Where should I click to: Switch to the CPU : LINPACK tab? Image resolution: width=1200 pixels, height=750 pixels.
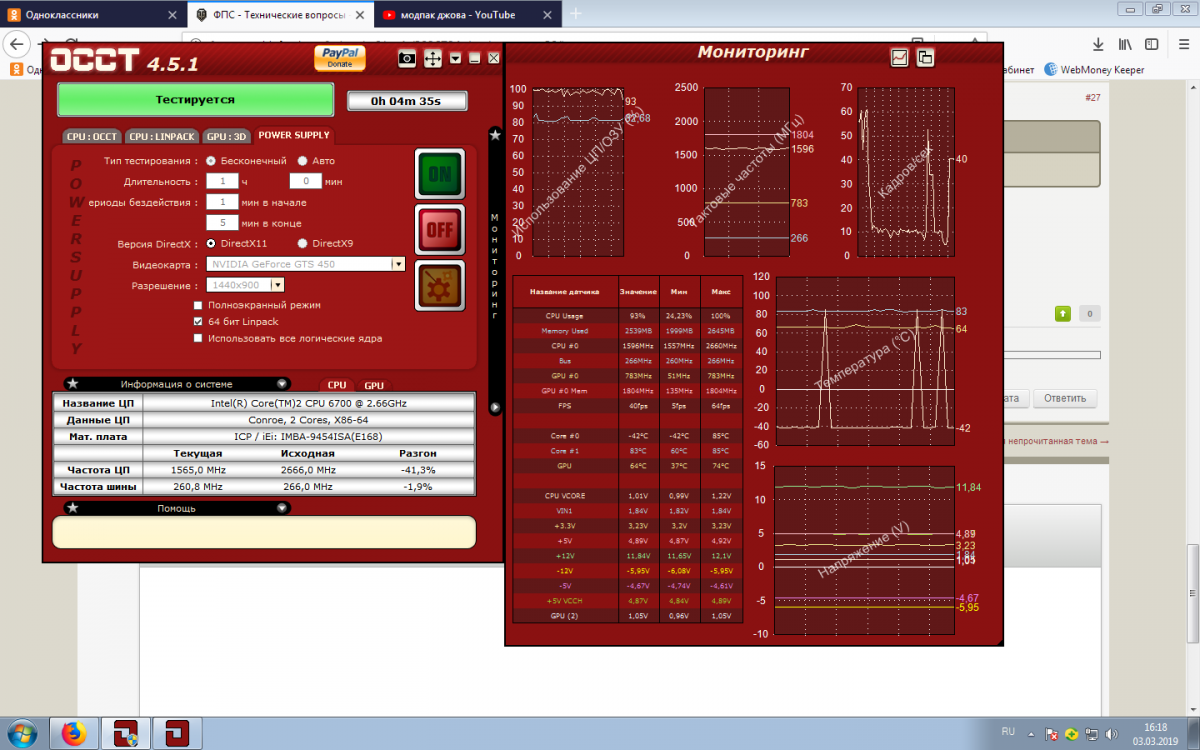161,136
